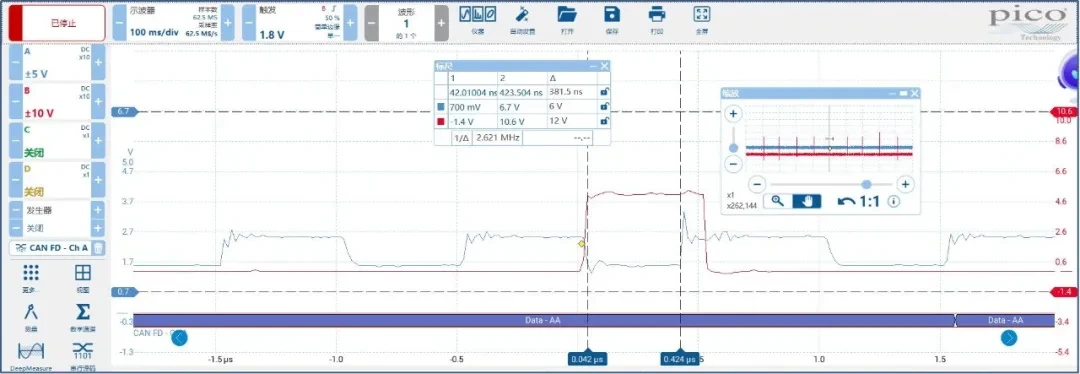This screenshot has height=374, width=1080.
Task: Jump to next decoded packet arrow
Action: [1009, 337]
